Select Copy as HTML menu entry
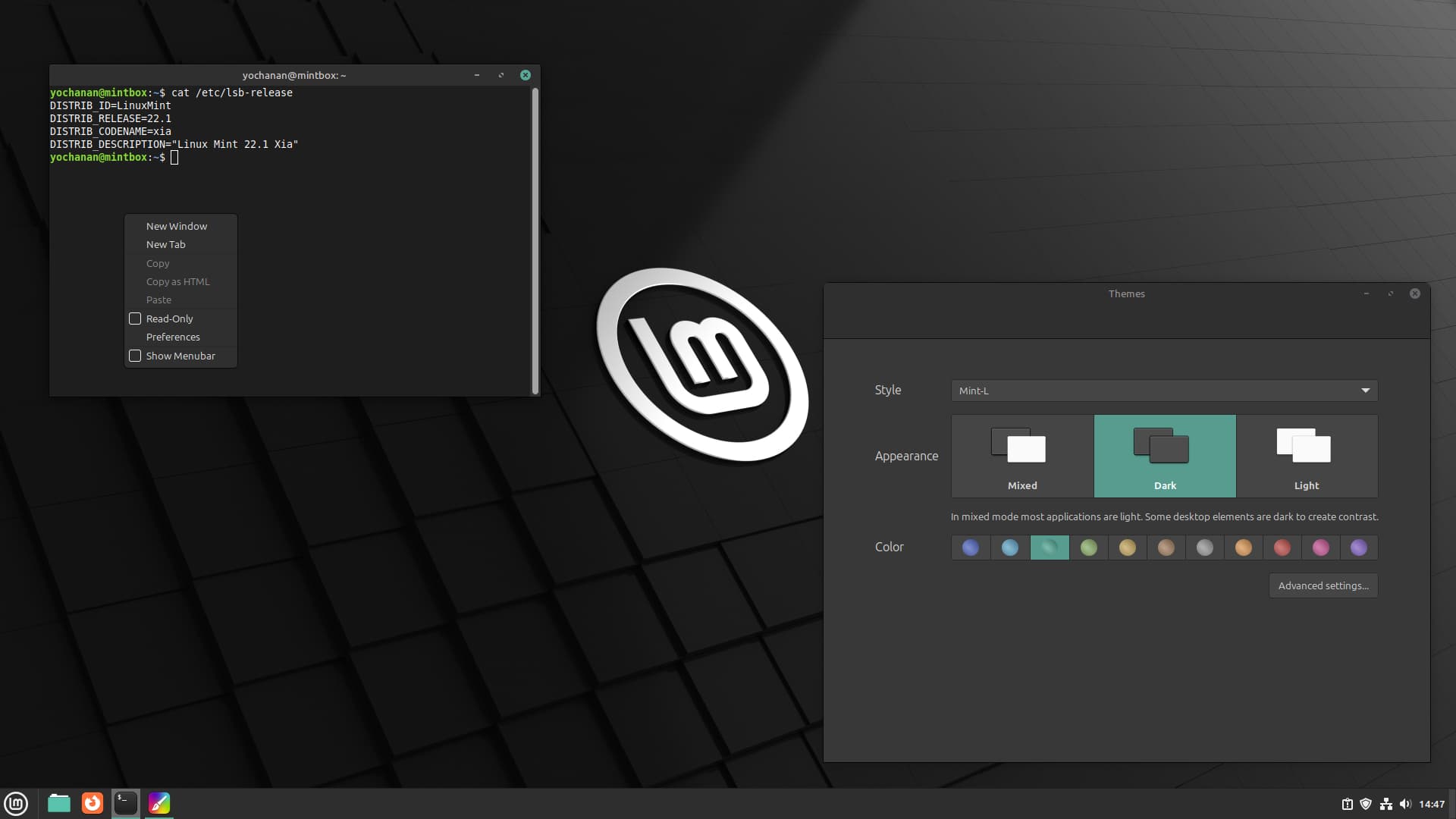Screen dimensions: 1456x819 coord(181,281)
